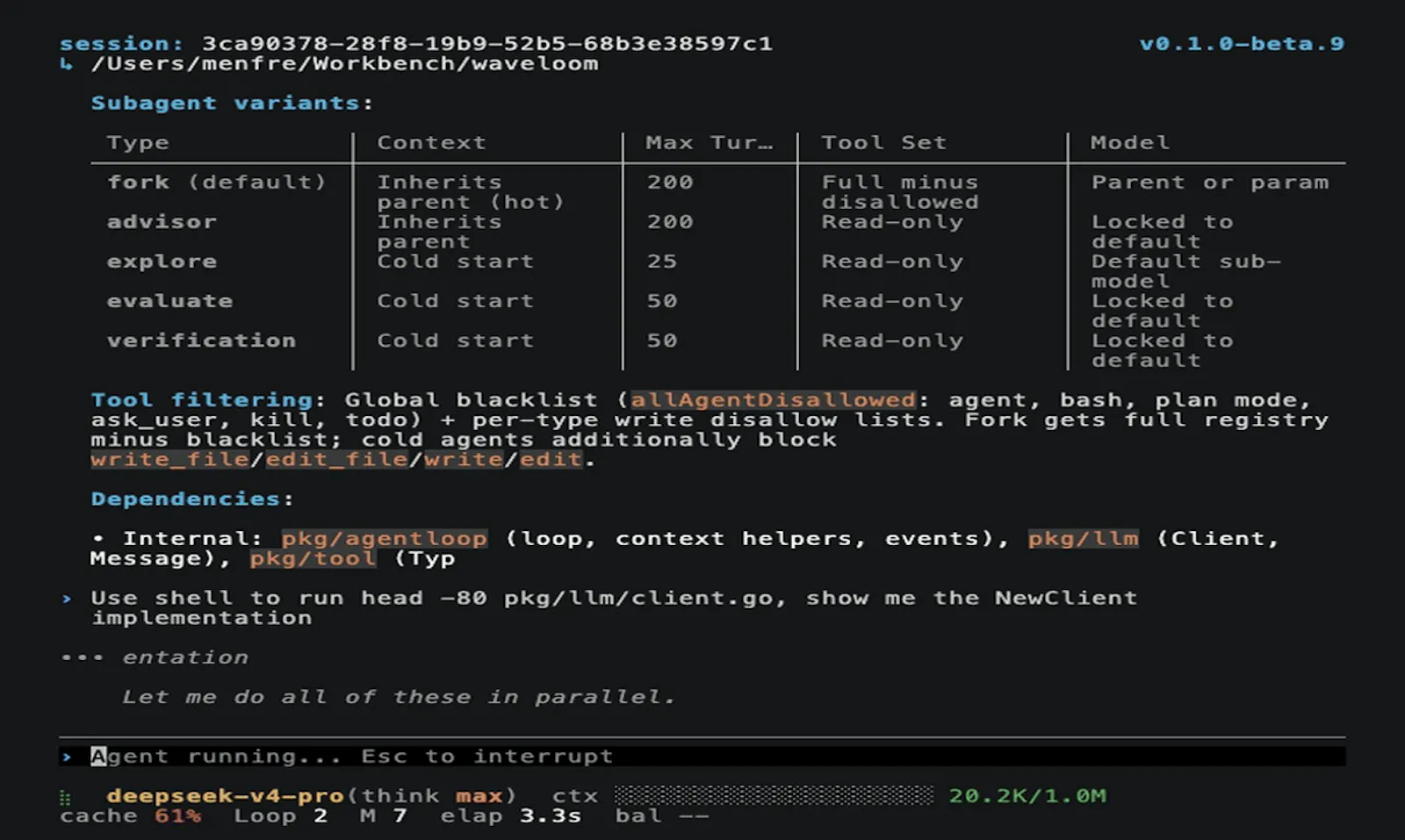
Task: Click the spinner icon beside deepseek-v4-pro
Action: (x=65, y=797)
